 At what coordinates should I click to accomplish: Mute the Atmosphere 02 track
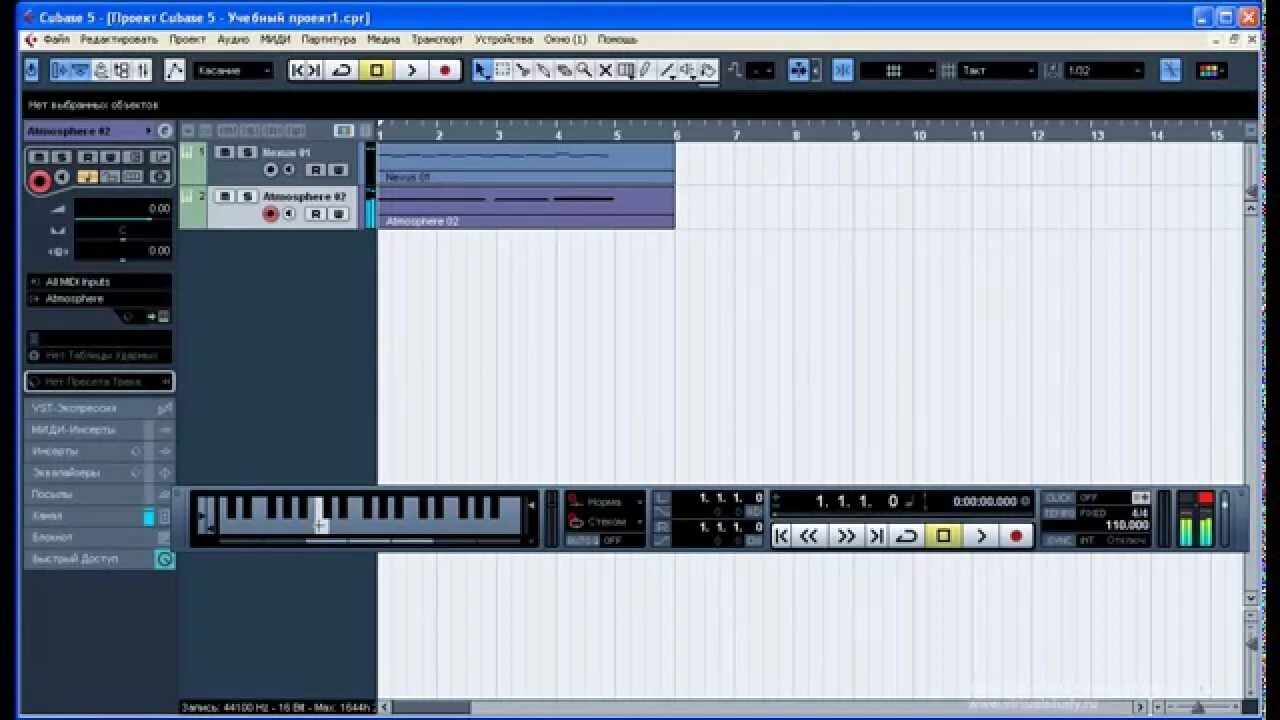coord(226,196)
